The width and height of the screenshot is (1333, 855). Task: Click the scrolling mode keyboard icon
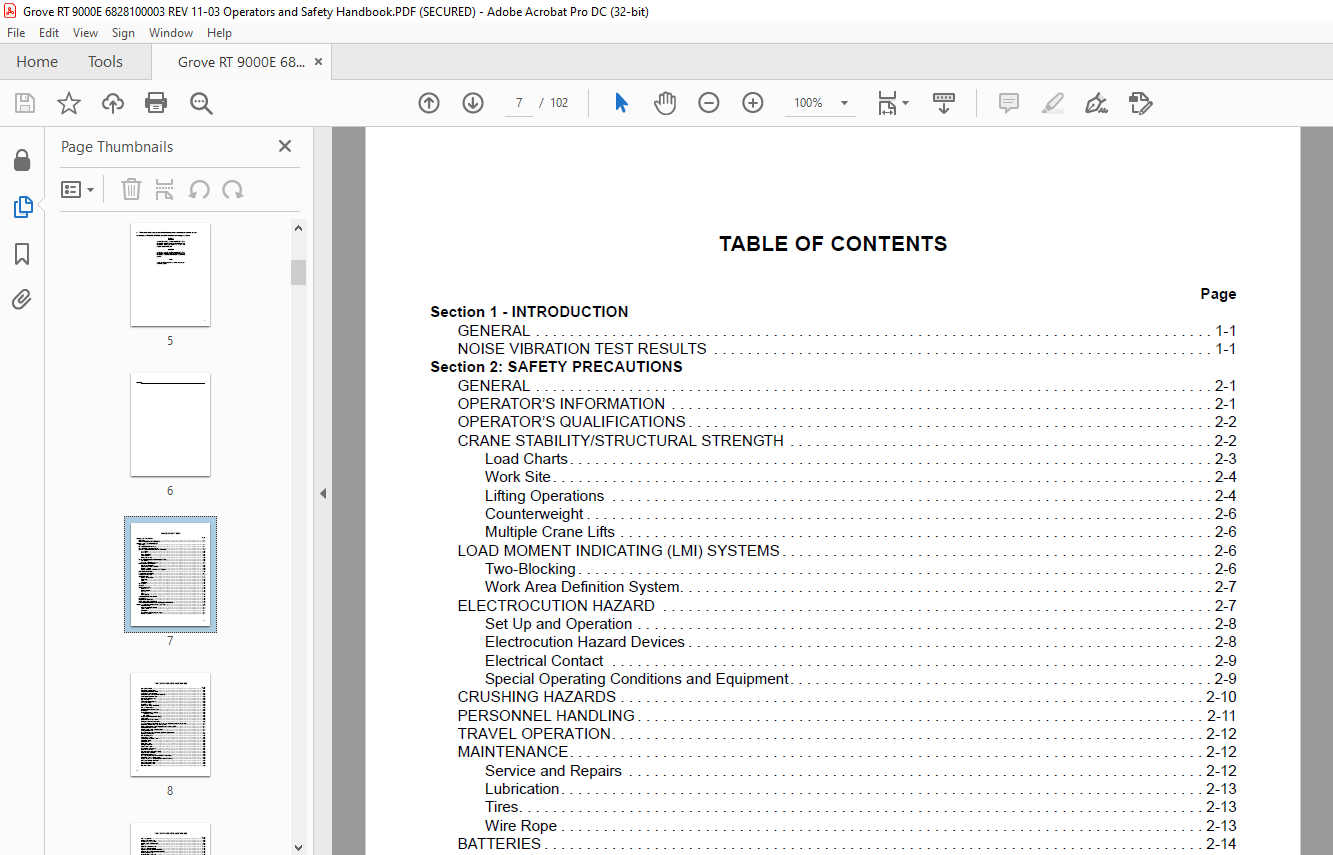(x=944, y=103)
